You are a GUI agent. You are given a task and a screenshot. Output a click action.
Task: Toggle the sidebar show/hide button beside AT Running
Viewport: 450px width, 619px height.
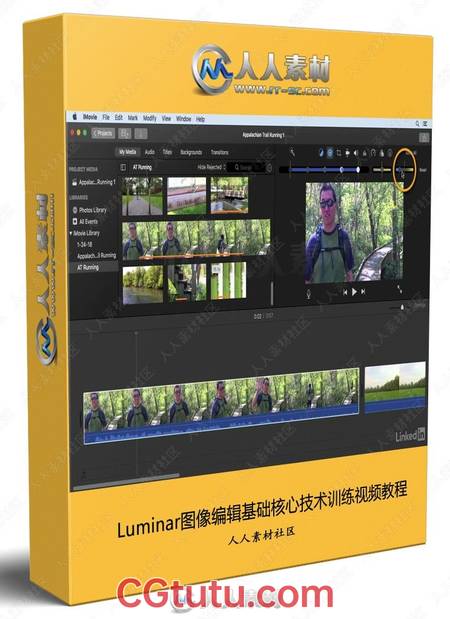tap(123, 167)
